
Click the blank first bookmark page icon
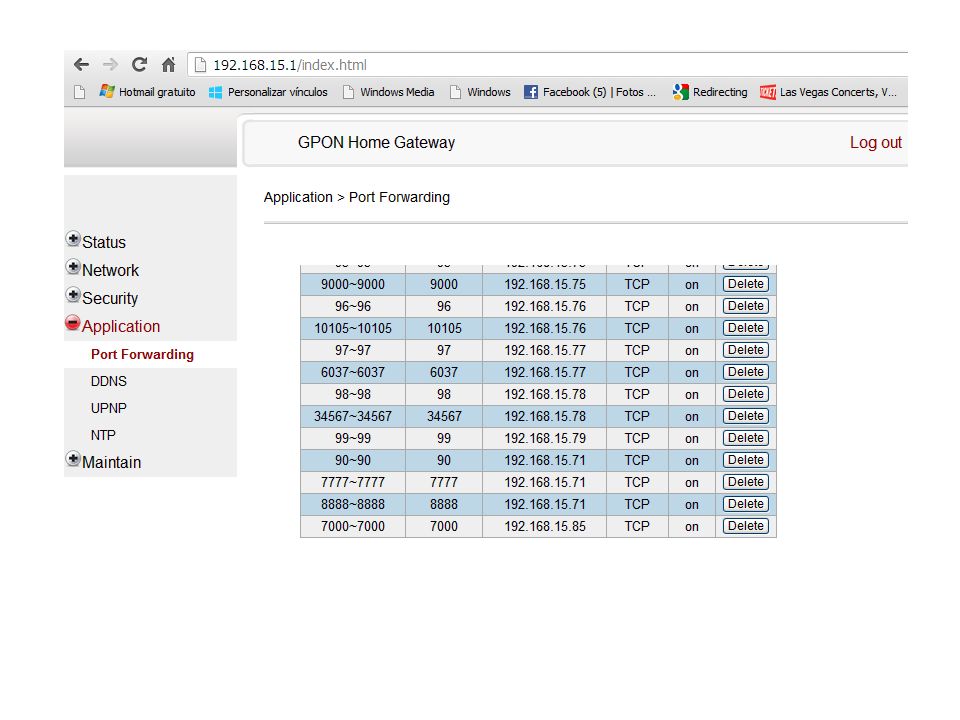80,92
